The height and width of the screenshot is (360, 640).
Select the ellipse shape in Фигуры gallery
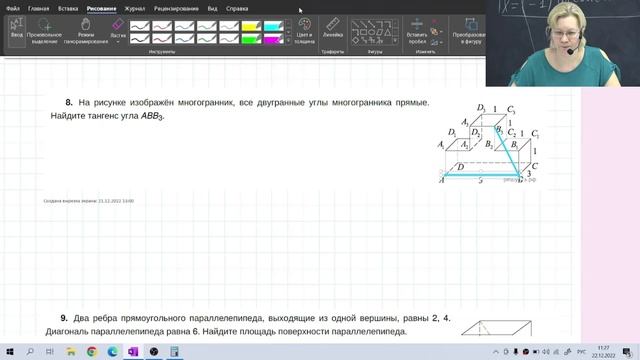tap(371, 32)
